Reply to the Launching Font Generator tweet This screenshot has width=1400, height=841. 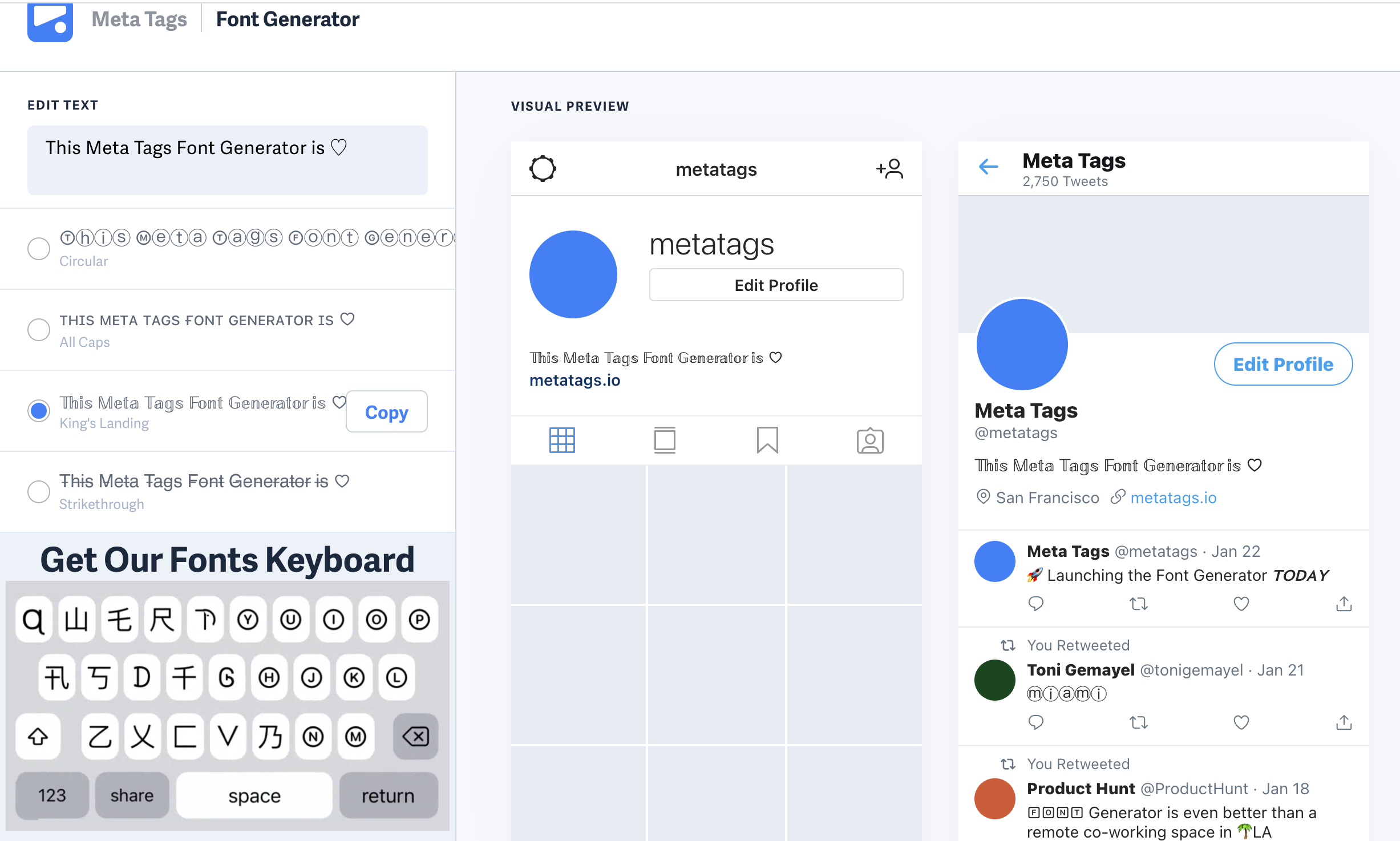pos(1036,604)
